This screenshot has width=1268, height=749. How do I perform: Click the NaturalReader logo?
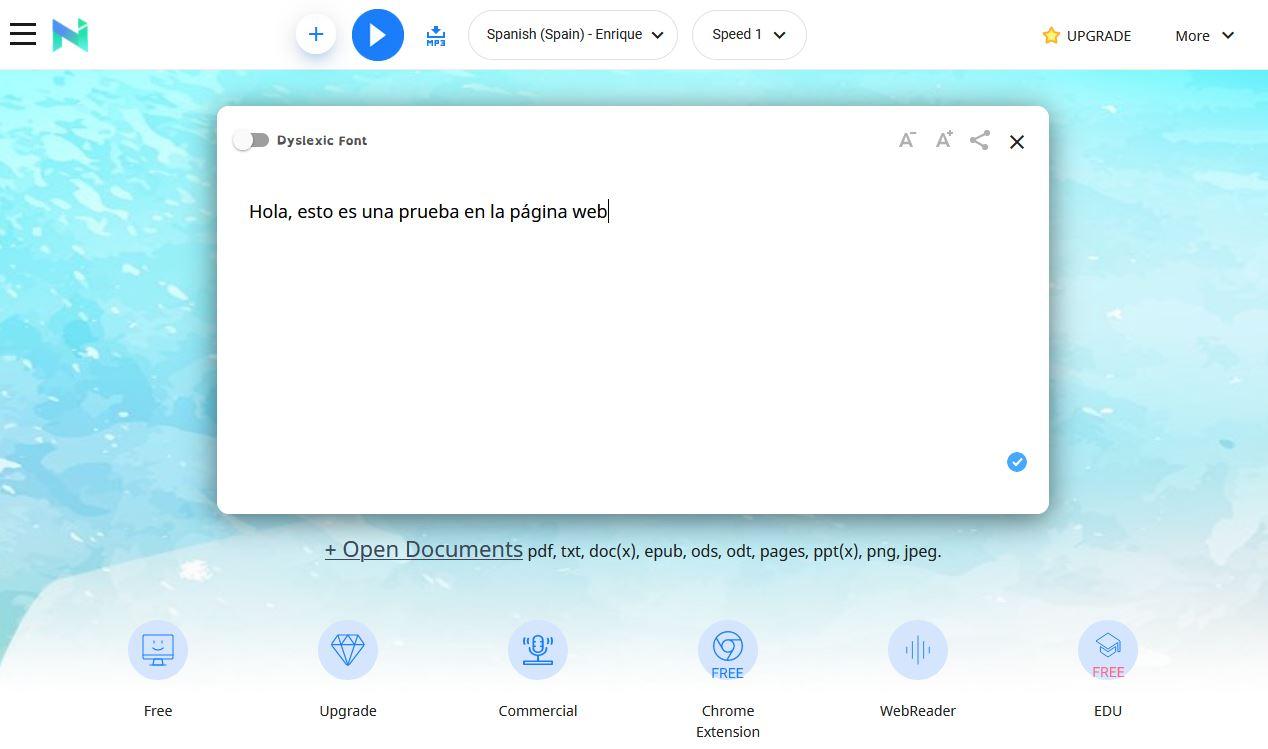[x=70, y=35]
